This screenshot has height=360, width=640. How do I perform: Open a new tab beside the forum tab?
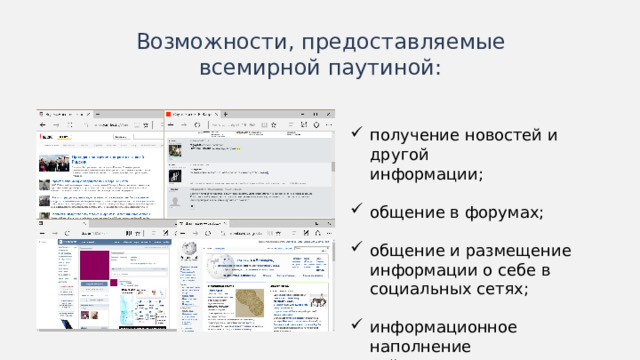[225, 115]
